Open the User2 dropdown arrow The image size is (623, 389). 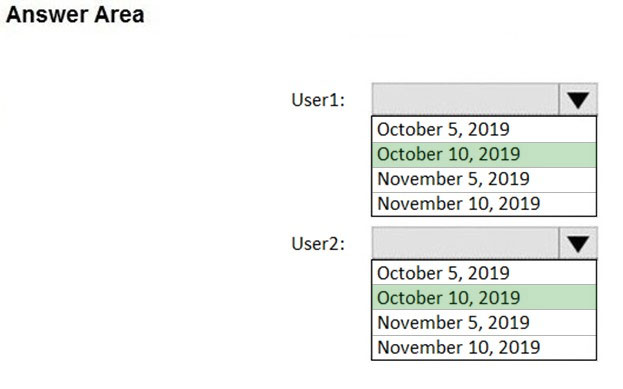(x=578, y=243)
